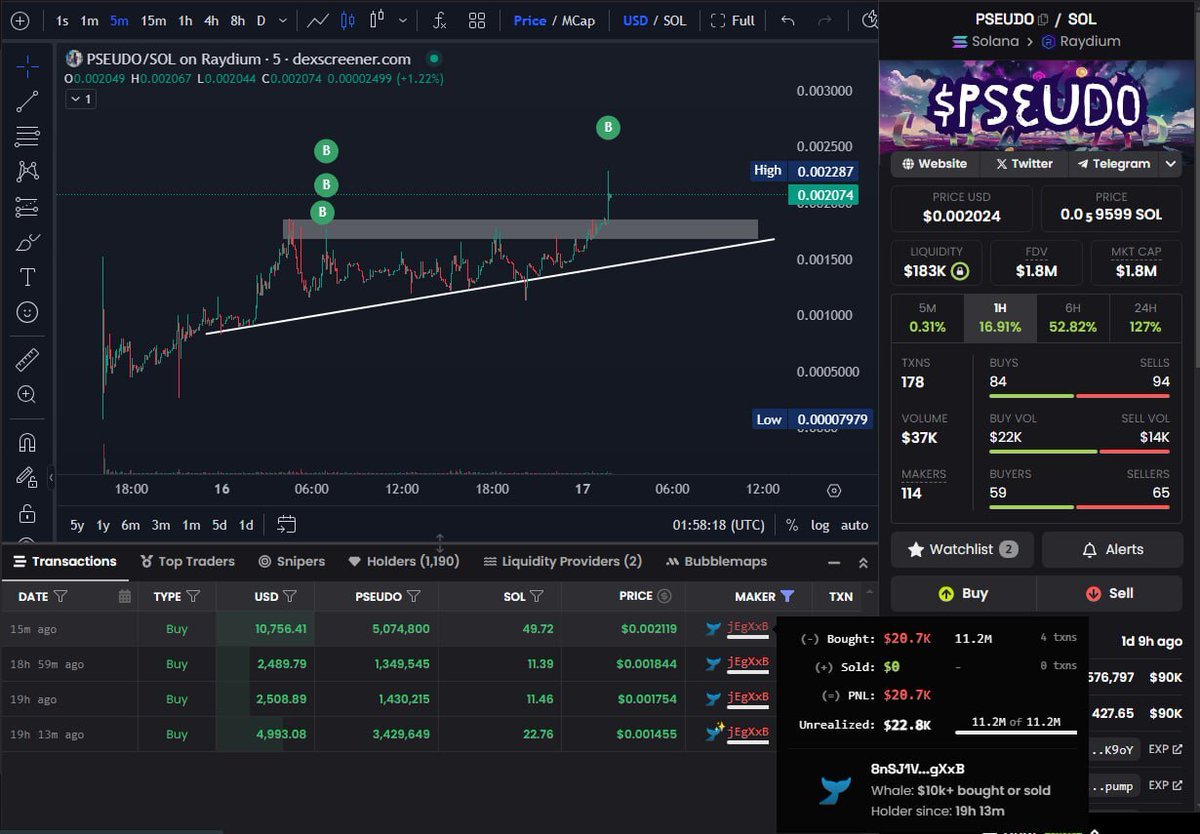Open the Top Traders tab
1200x834 pixels.
(x=187, y=561)
